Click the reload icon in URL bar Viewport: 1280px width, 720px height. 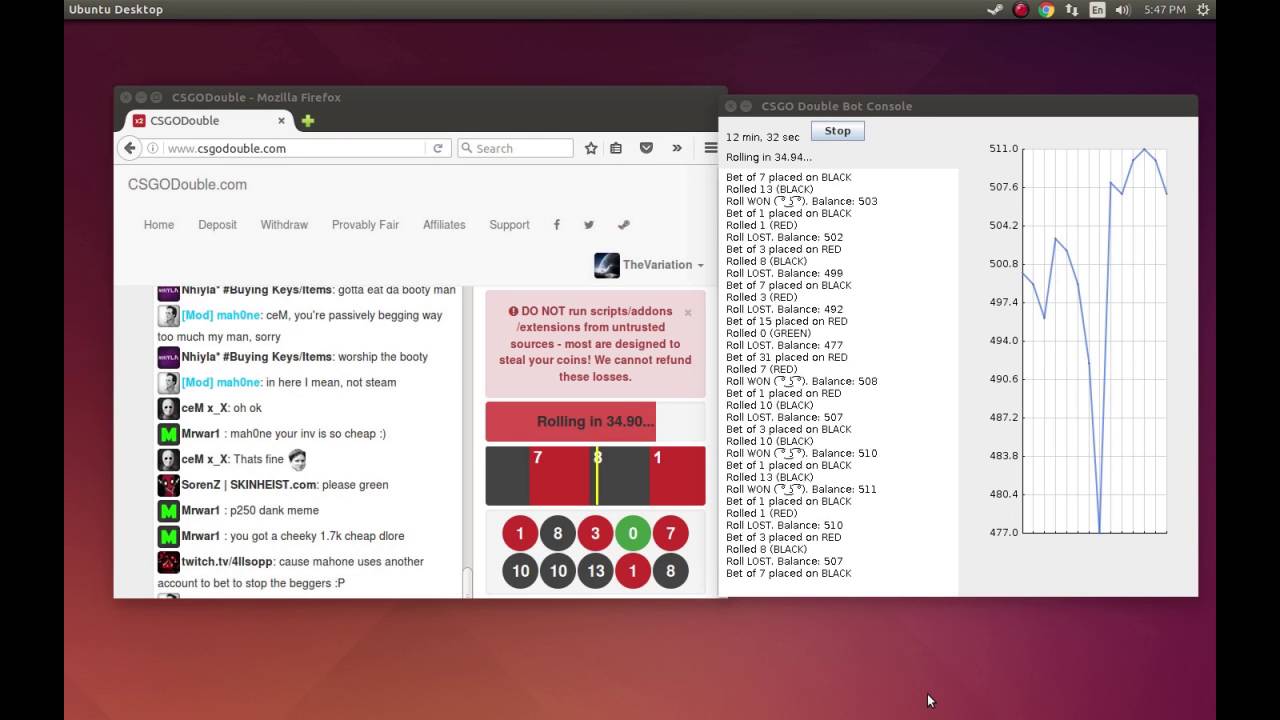(437, 148)
